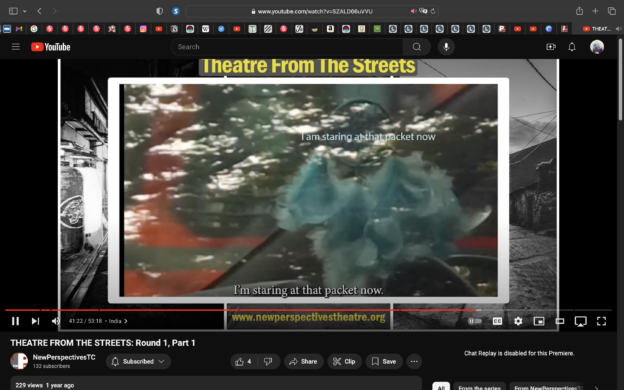
Task: Open the YouTube guide hamburger menu
Action: tap(16, 47)
